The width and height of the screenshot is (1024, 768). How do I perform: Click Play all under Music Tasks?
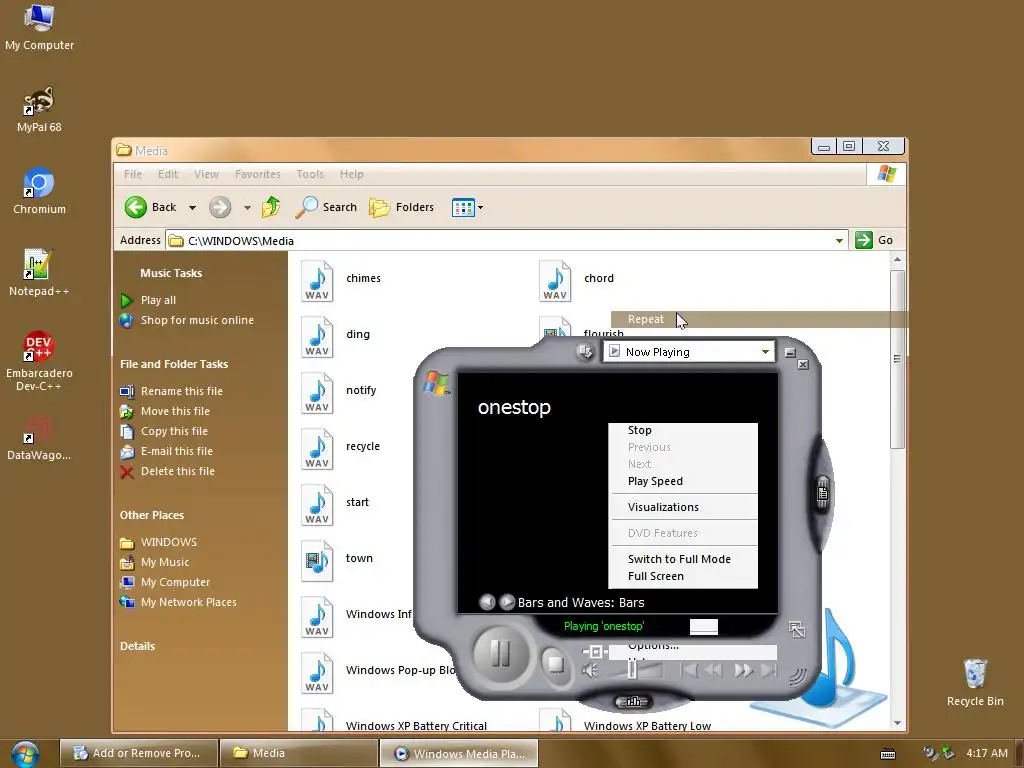[158, 300]
